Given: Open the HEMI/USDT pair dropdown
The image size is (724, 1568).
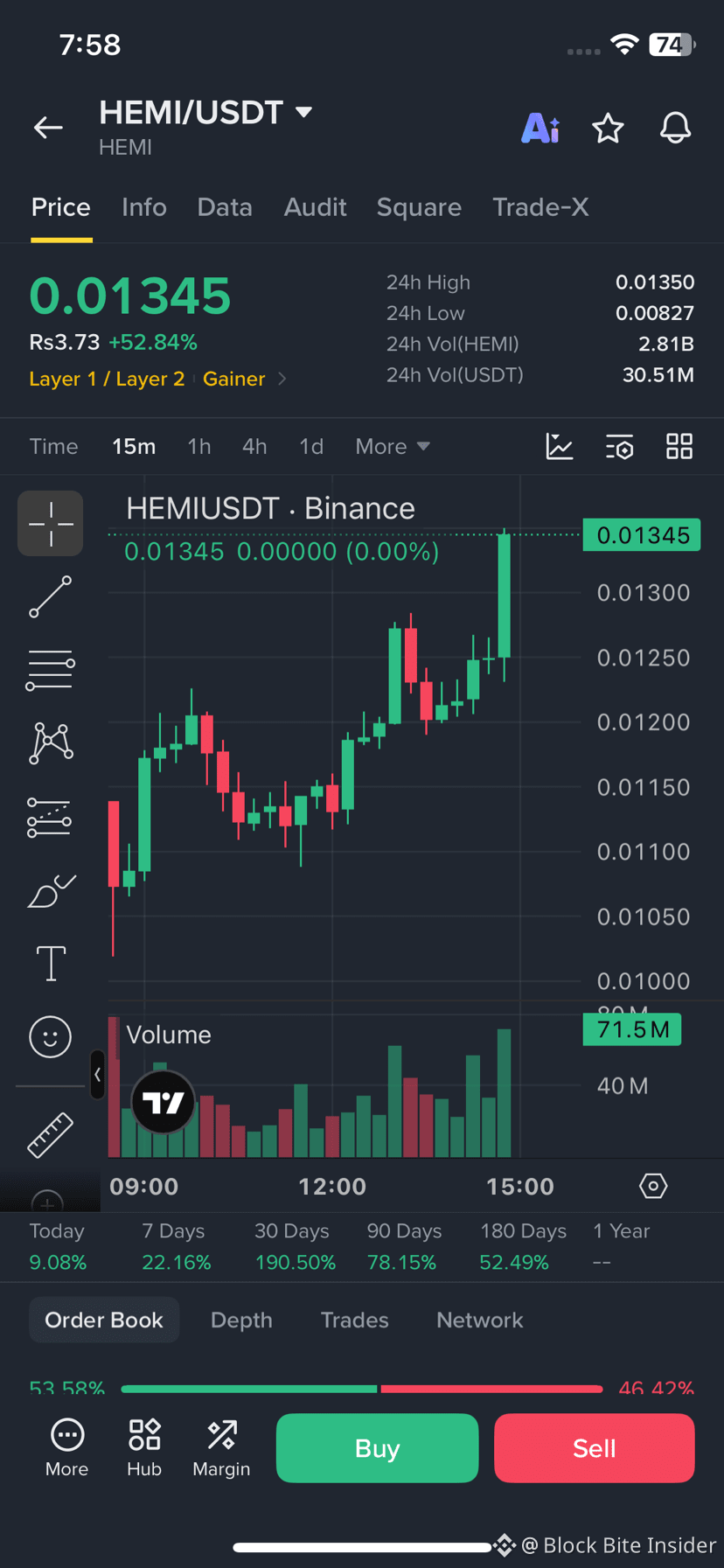Looking at the screenshot, I should click(x=303, y=112).
